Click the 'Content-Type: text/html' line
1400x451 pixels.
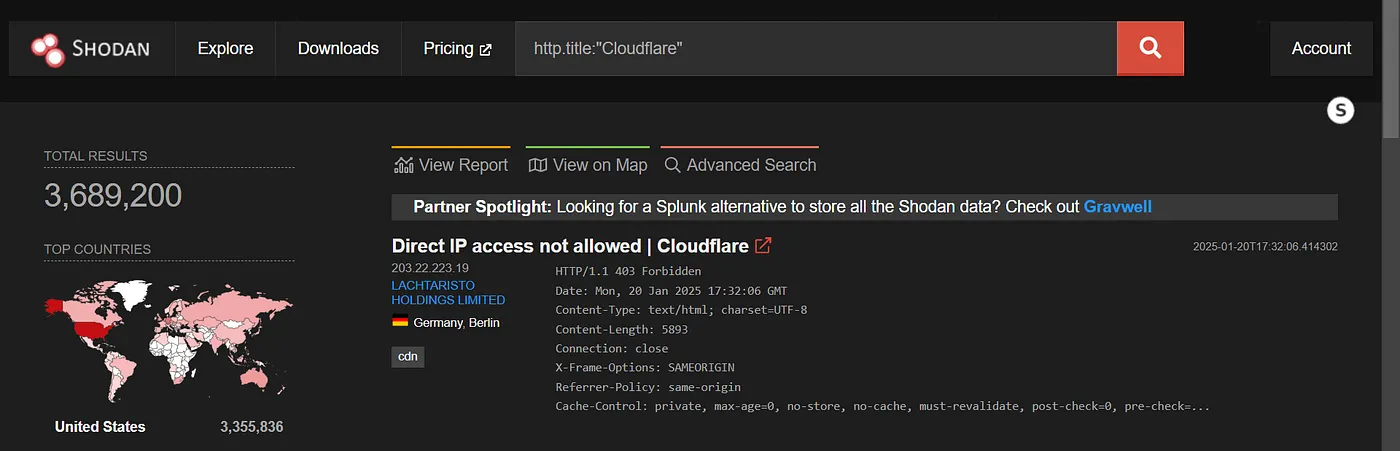click(x=681, y=309)
